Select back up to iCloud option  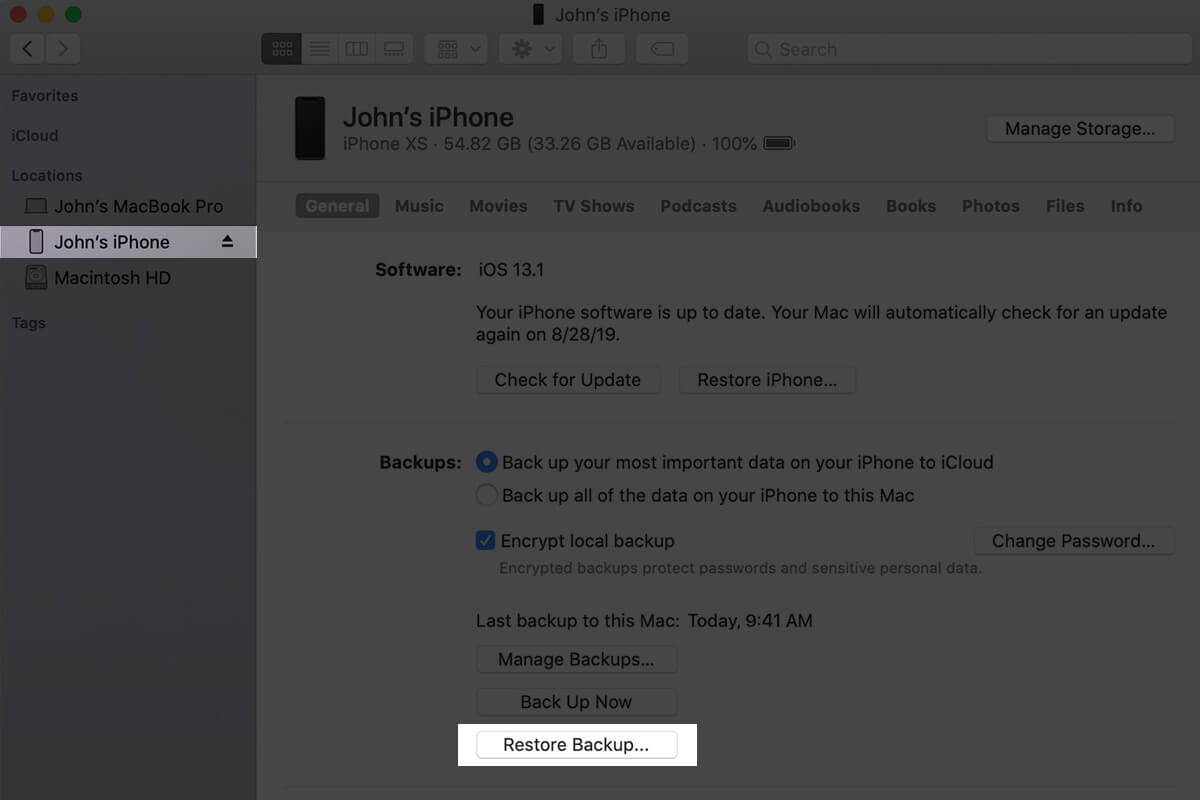486,462
